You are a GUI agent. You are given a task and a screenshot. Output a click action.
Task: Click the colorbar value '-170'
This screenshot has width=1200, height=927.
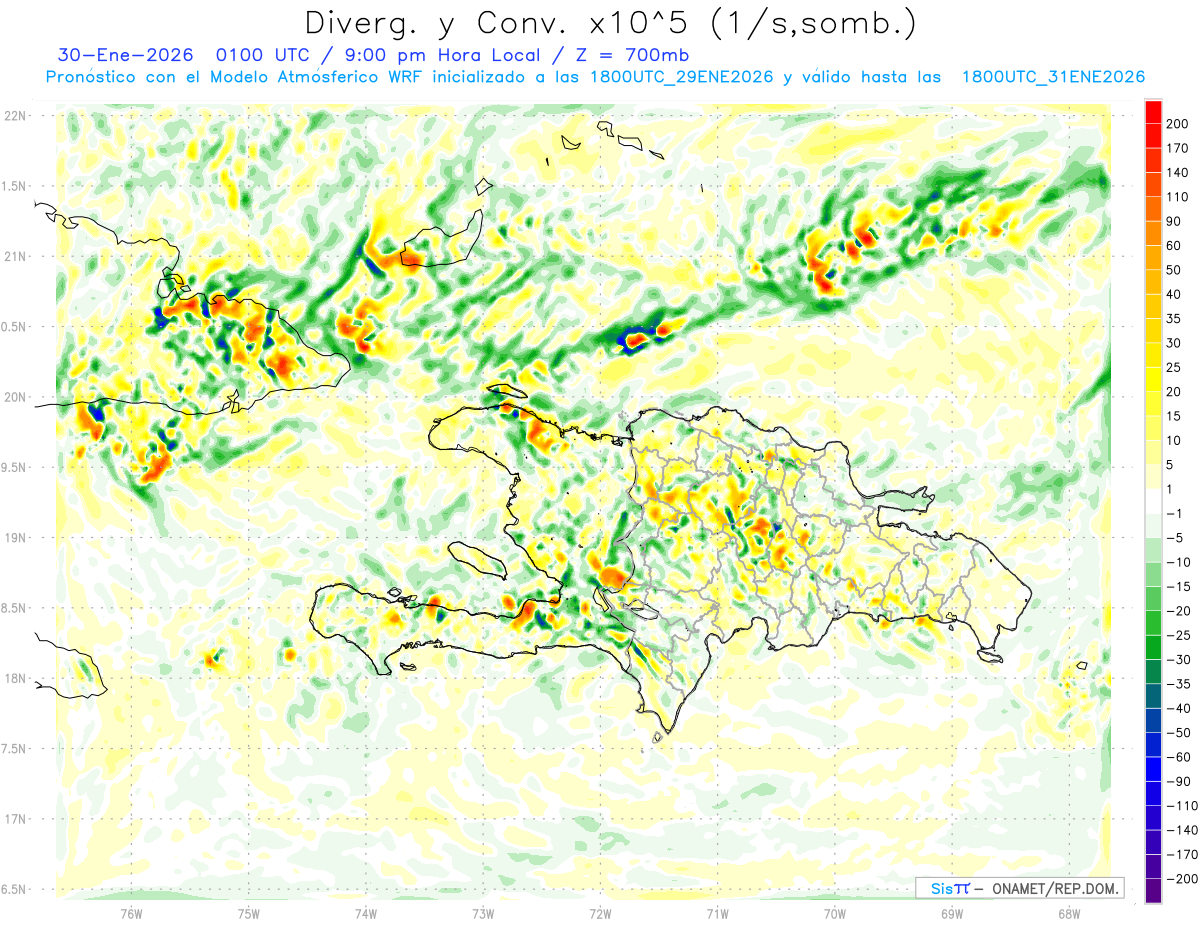tap(1181, 854)
